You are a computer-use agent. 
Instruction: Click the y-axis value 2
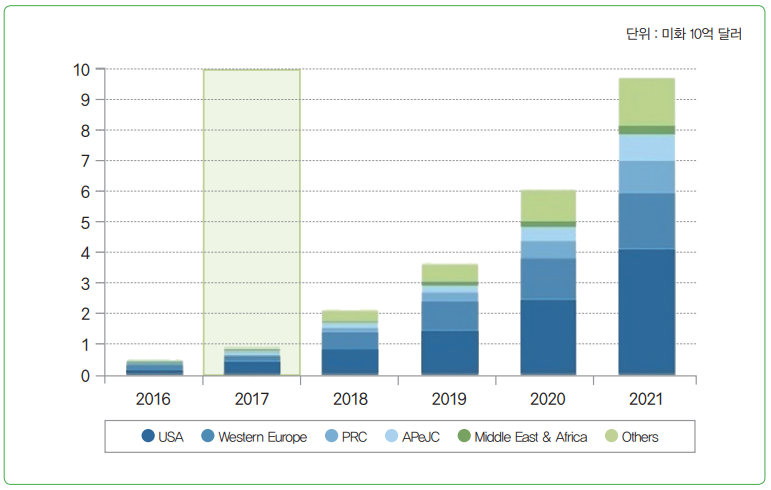(x=86, y=315)
